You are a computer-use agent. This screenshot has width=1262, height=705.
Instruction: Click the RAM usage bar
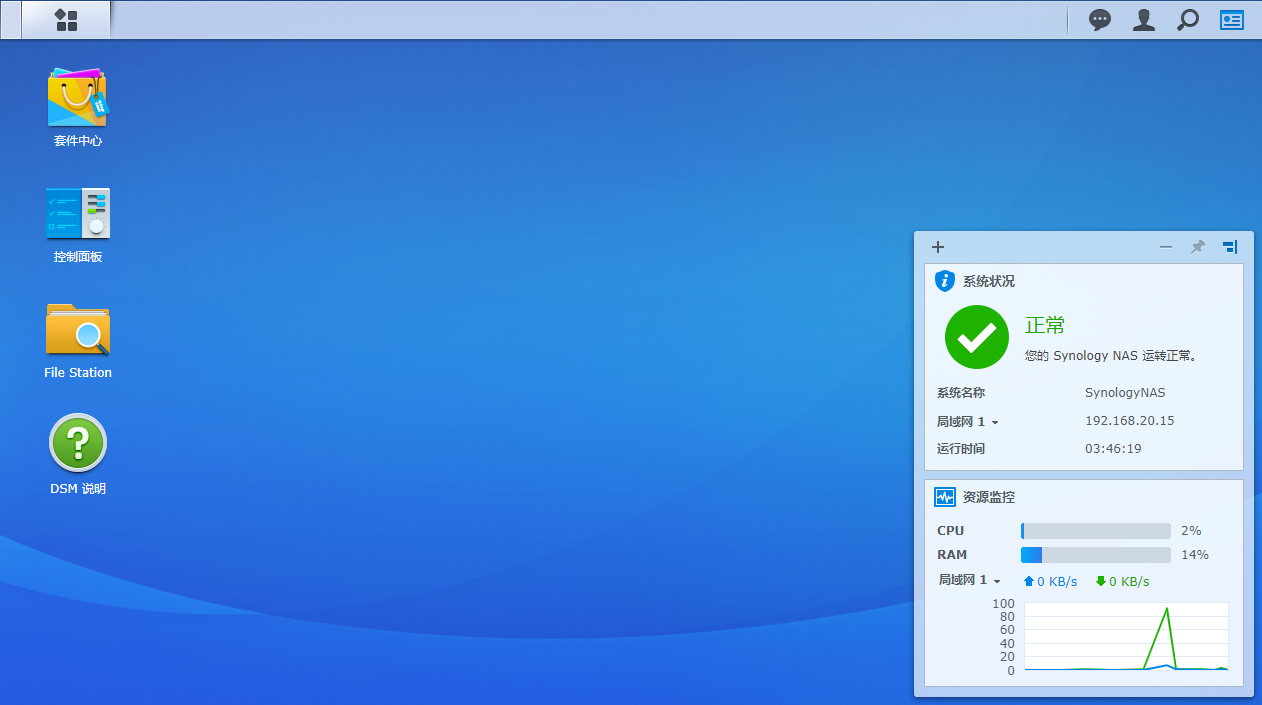[x=1096, y=555]
